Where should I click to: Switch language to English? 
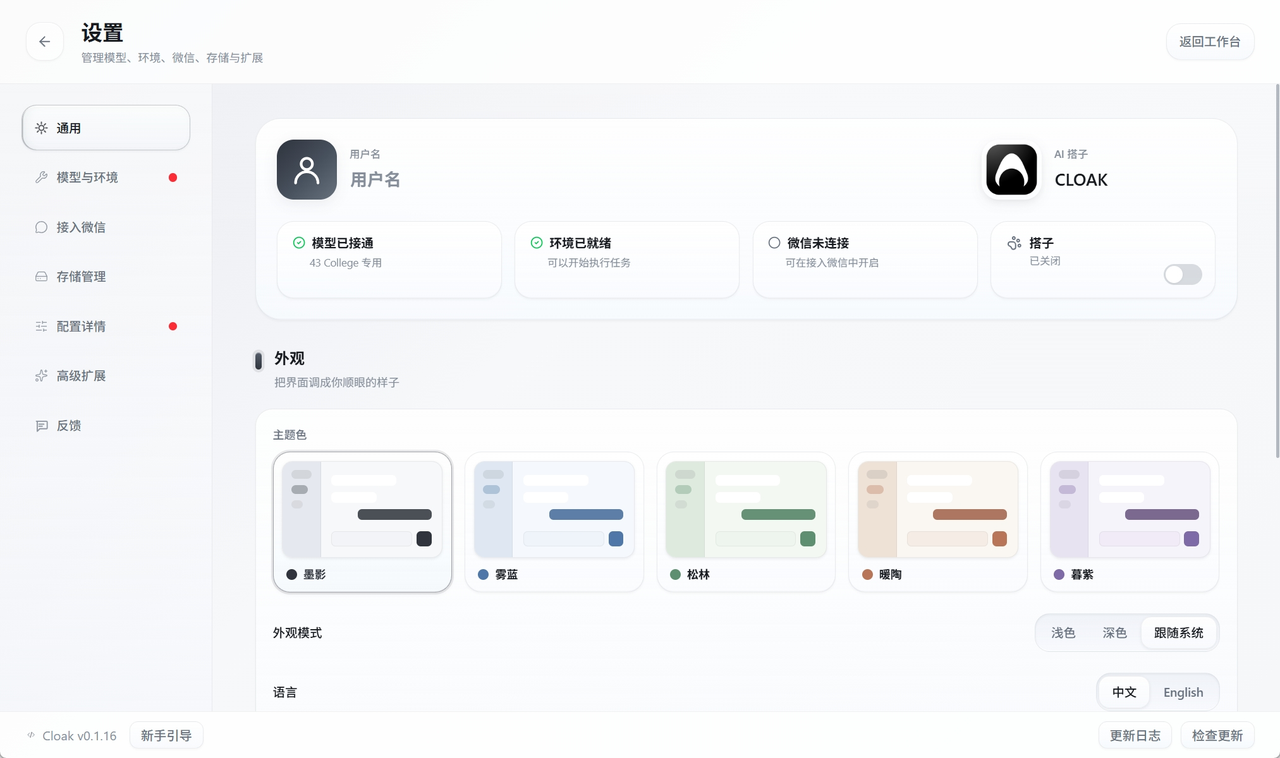coord(1183,692)
